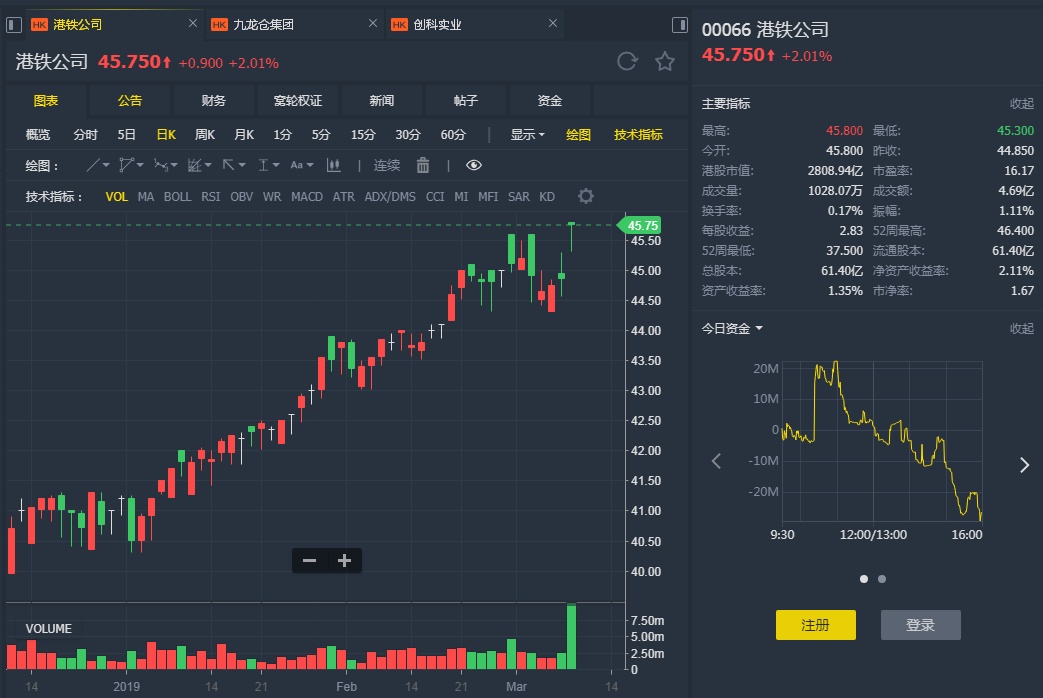This screenshot has width=1043, height=698.
Task: Select the first carousel page dot
Action: [x=863, y=579]
